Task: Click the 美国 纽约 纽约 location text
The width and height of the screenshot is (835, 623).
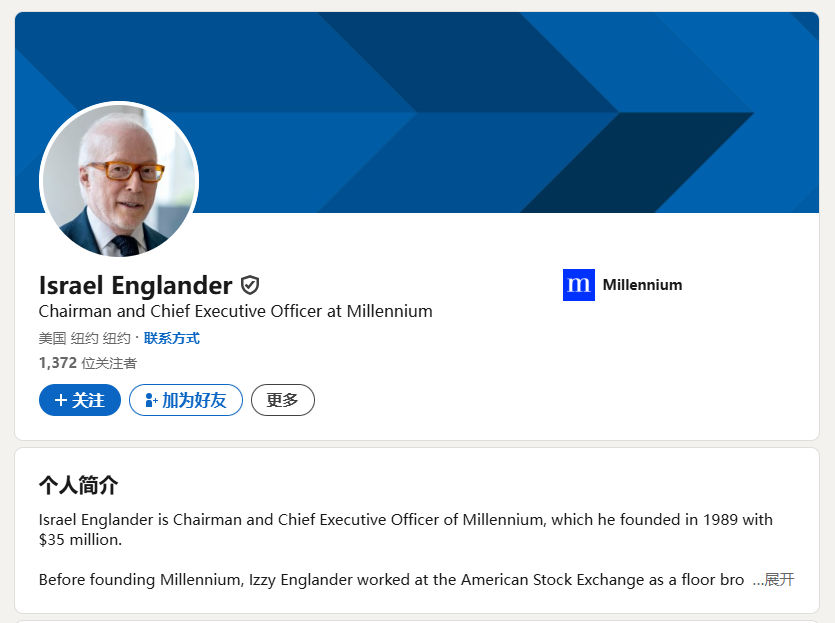Action: (85, 338)
